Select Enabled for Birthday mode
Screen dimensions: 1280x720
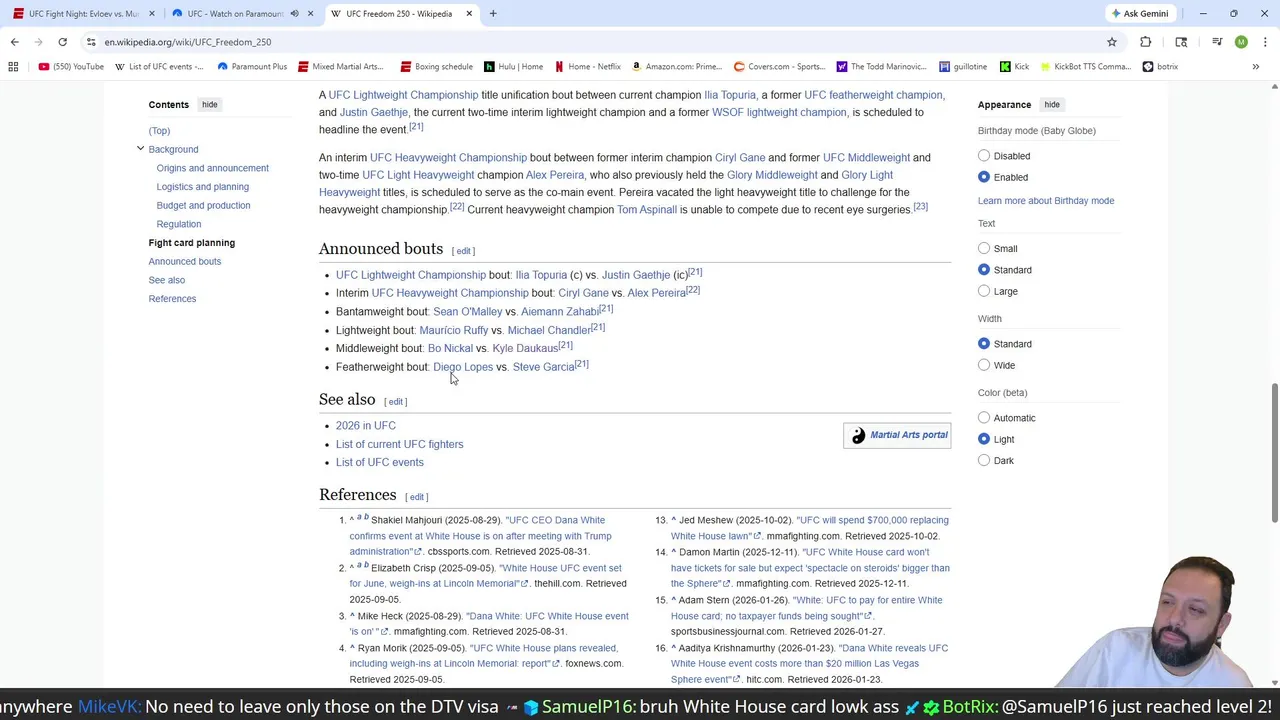coord(984,177)
